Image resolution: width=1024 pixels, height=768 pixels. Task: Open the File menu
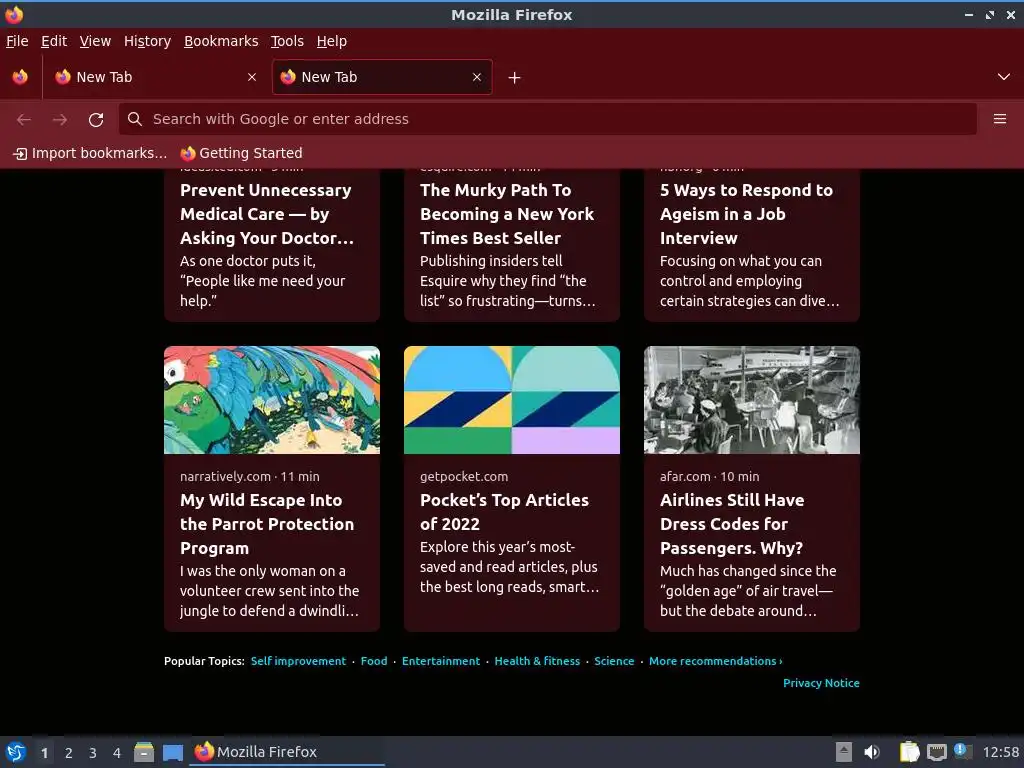[x=17, y=41]
